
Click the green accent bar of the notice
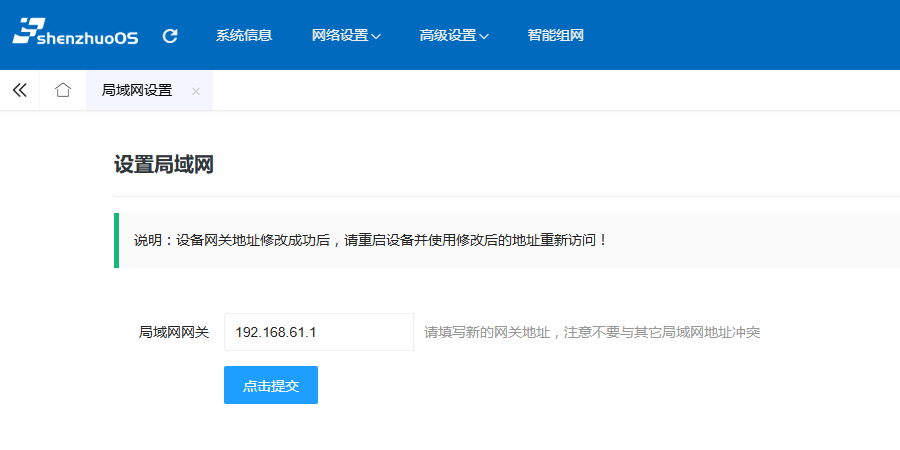point(116,241)
